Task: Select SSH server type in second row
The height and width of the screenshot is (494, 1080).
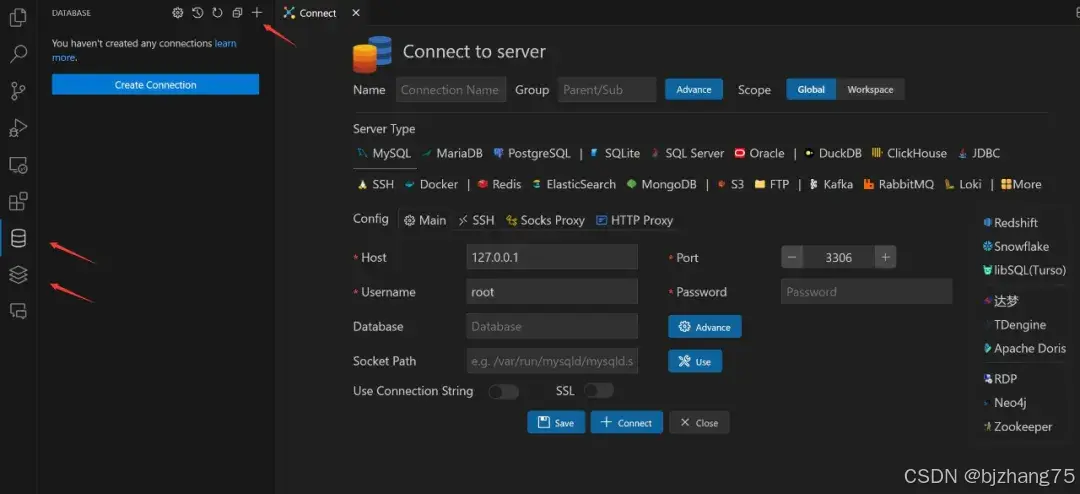Action: point(375,185)
